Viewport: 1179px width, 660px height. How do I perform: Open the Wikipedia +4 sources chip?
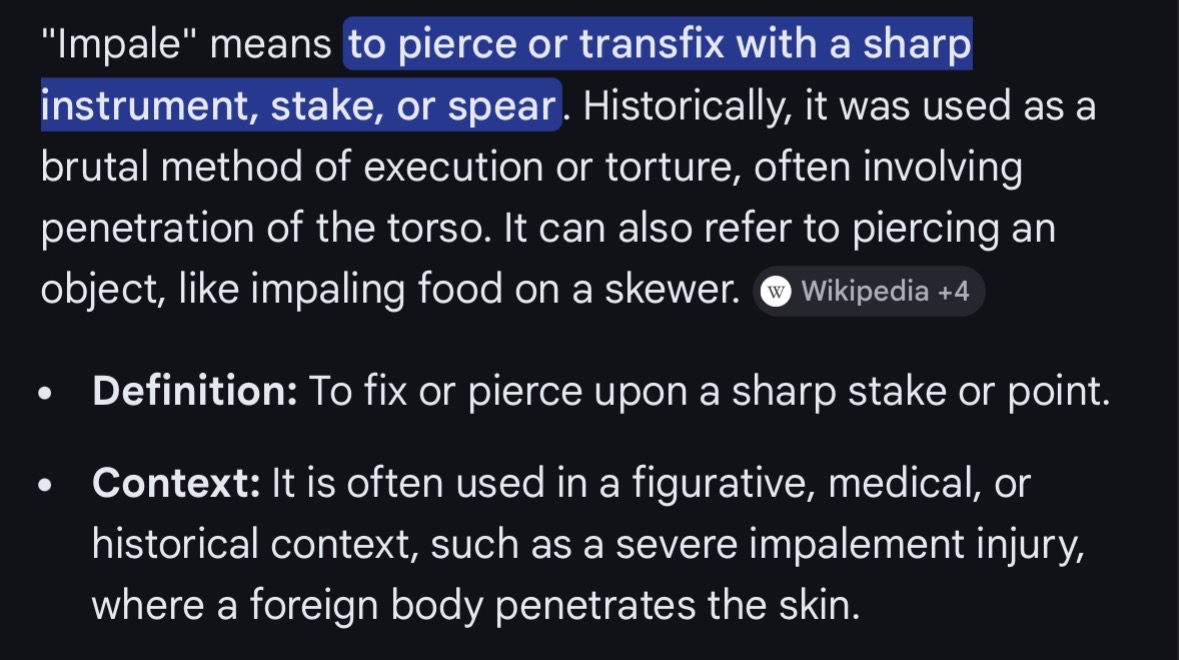[868, 291]
